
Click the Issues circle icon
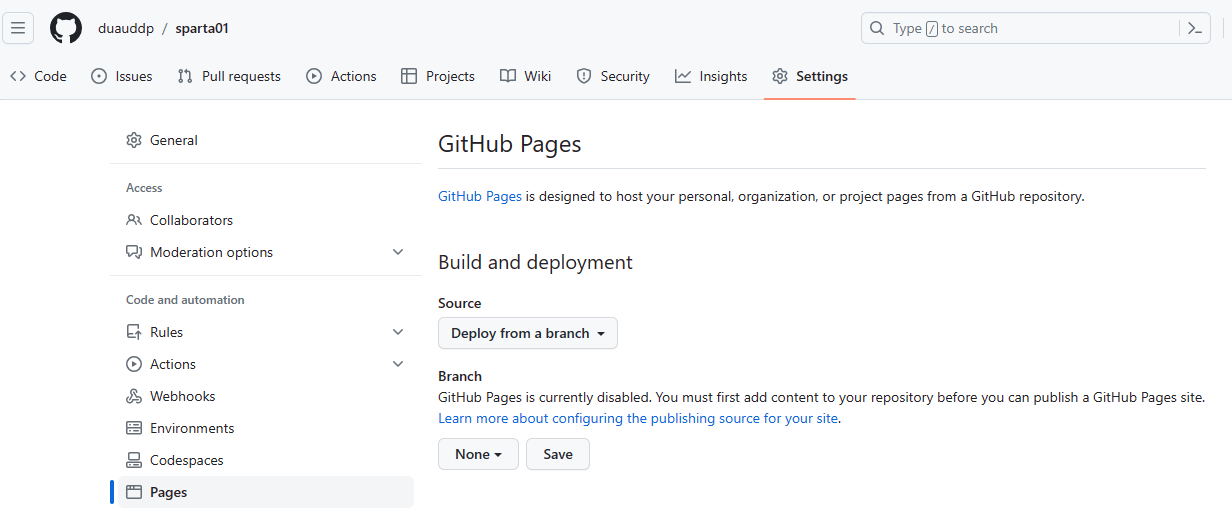(99, 76)
